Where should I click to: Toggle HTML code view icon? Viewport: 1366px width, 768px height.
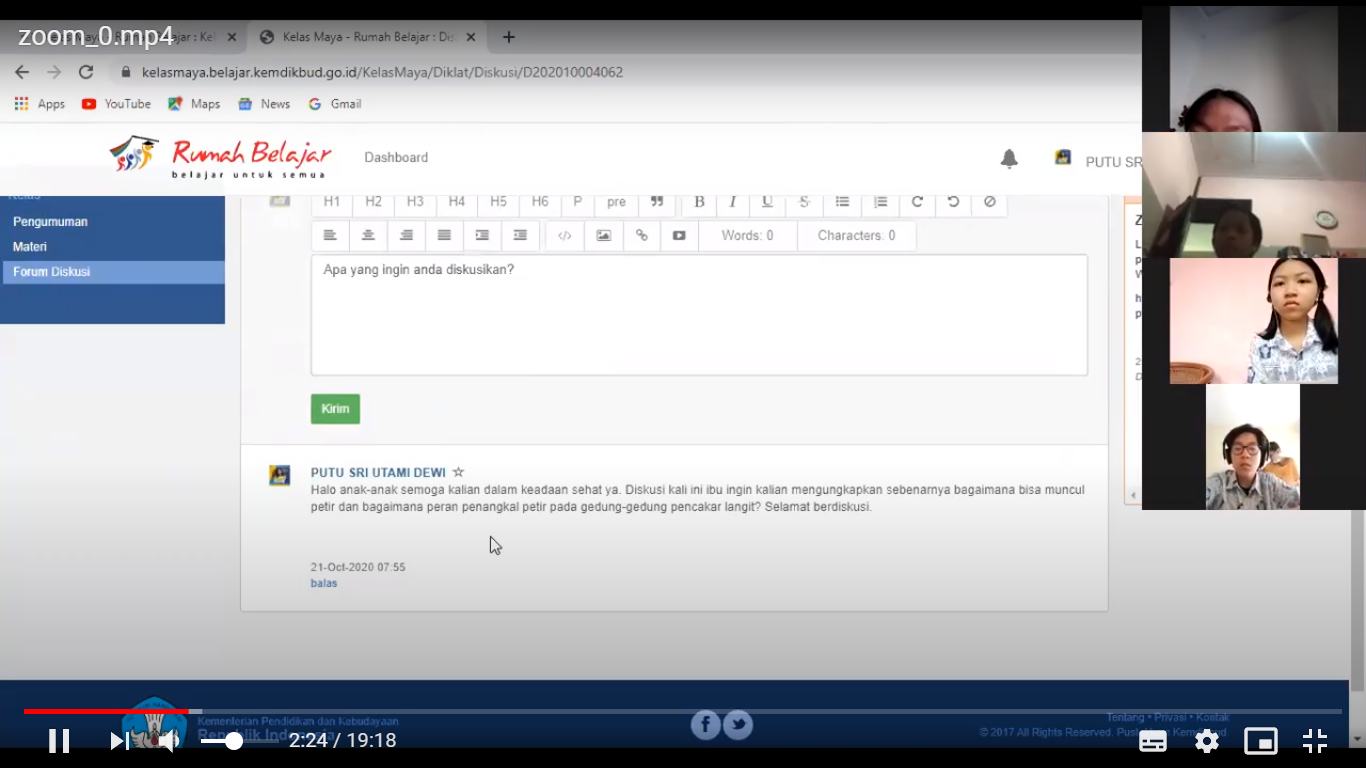565,236
